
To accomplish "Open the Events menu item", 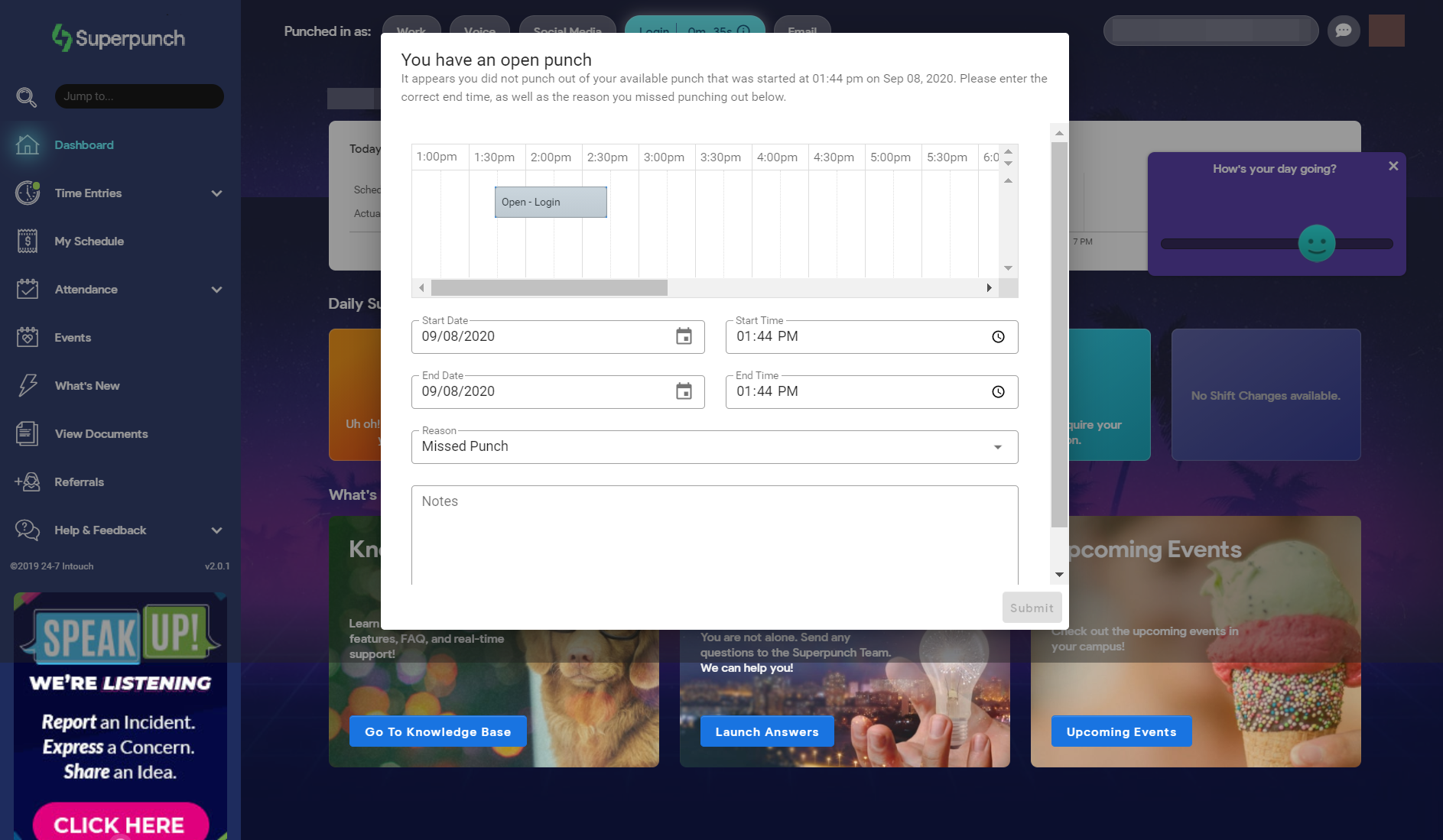I will pos(73,338).
